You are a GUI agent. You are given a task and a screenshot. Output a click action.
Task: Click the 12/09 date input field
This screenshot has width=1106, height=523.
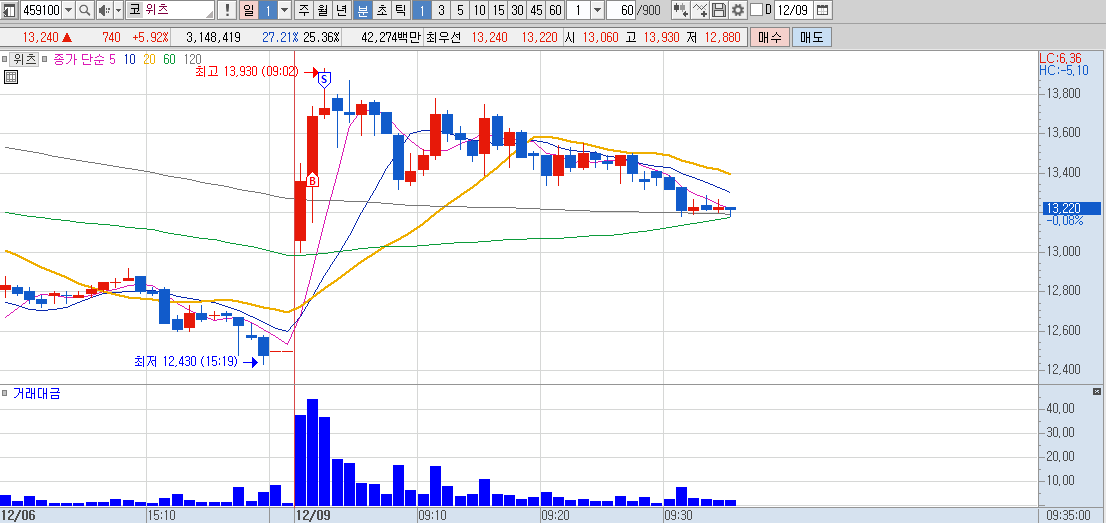coord(793,10)
